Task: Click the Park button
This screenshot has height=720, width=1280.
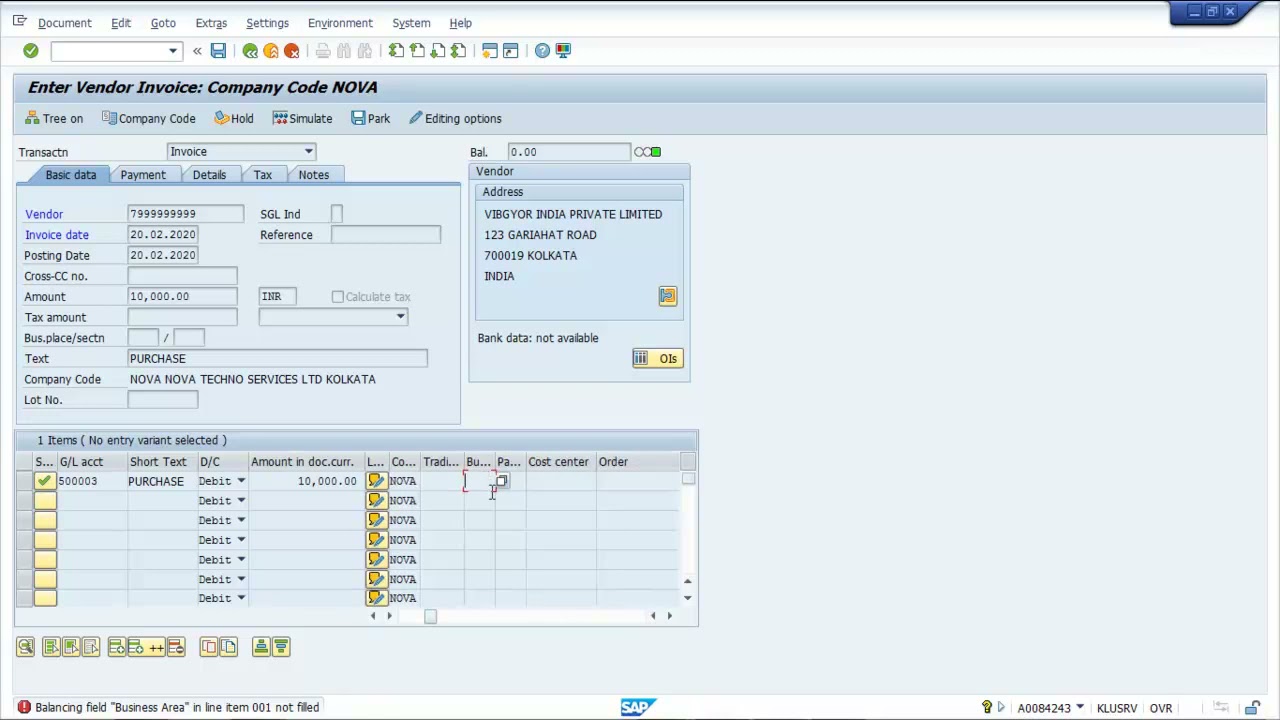Action: 371,118
